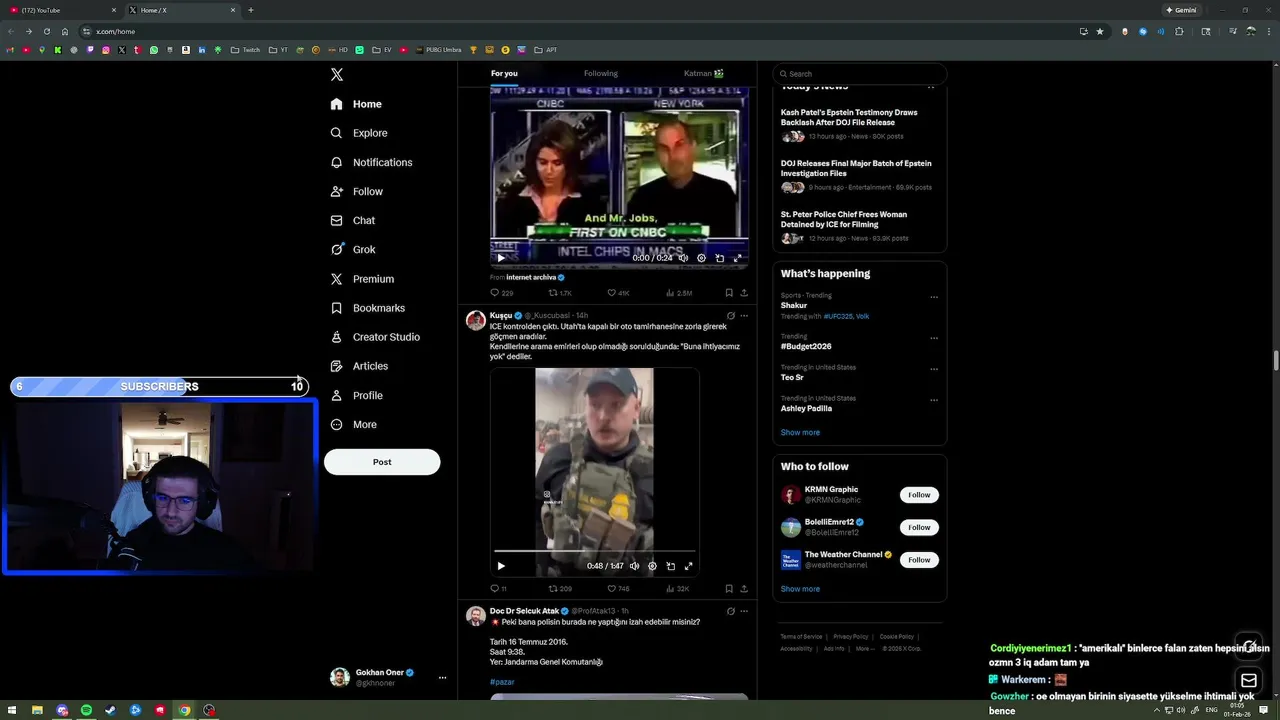Open a new browser tab
Viewport: 1280px width, 720px height.
[x=250, y=10]
